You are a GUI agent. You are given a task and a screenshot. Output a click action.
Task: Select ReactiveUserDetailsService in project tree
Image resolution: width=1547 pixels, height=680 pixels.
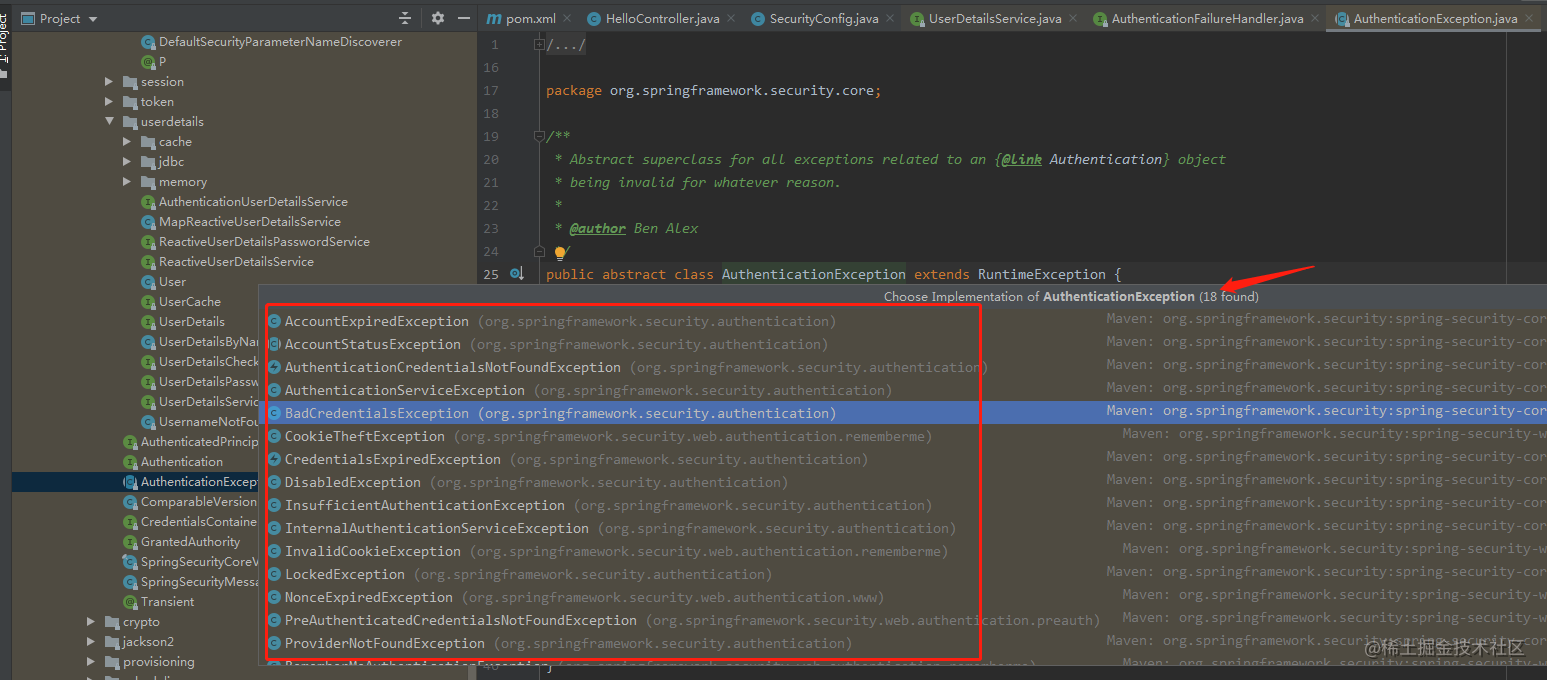point(236,262)
